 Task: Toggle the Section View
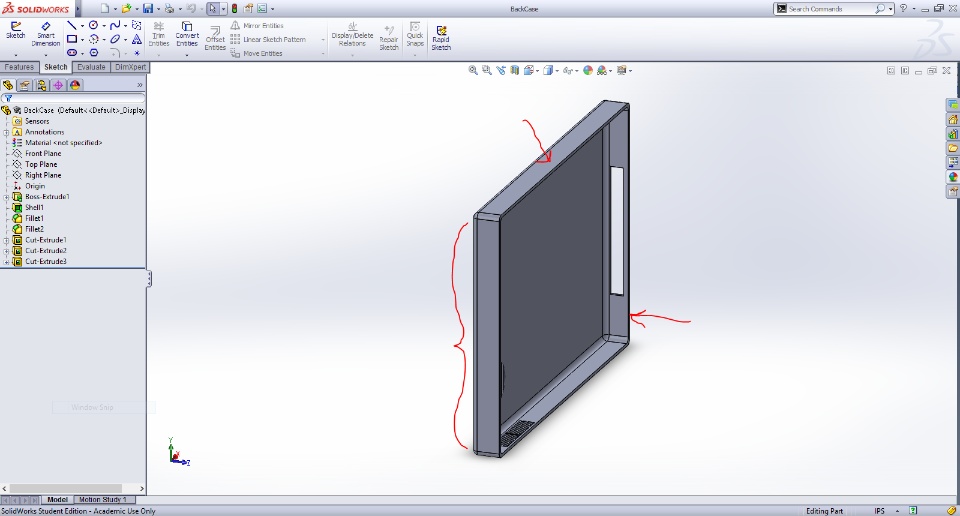coord(514,70)
